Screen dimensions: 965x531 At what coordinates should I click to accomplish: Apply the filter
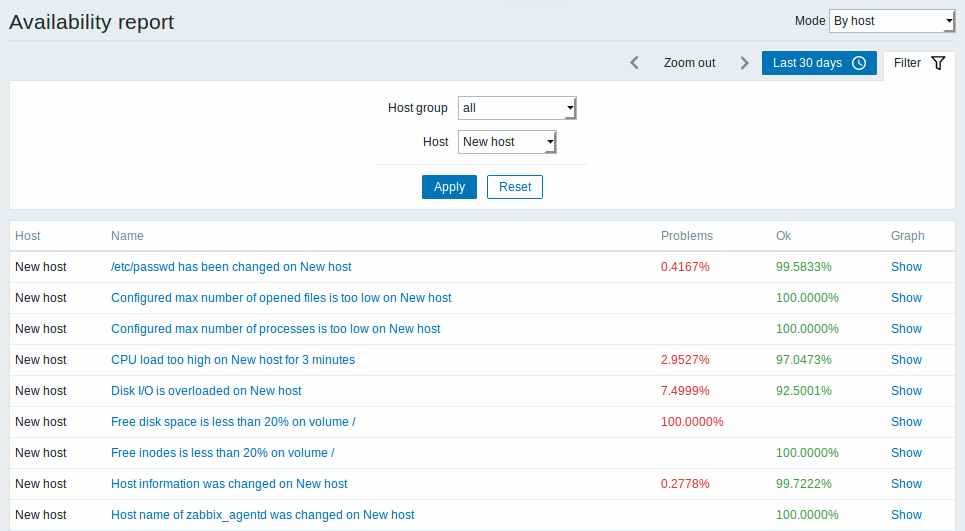449,187
